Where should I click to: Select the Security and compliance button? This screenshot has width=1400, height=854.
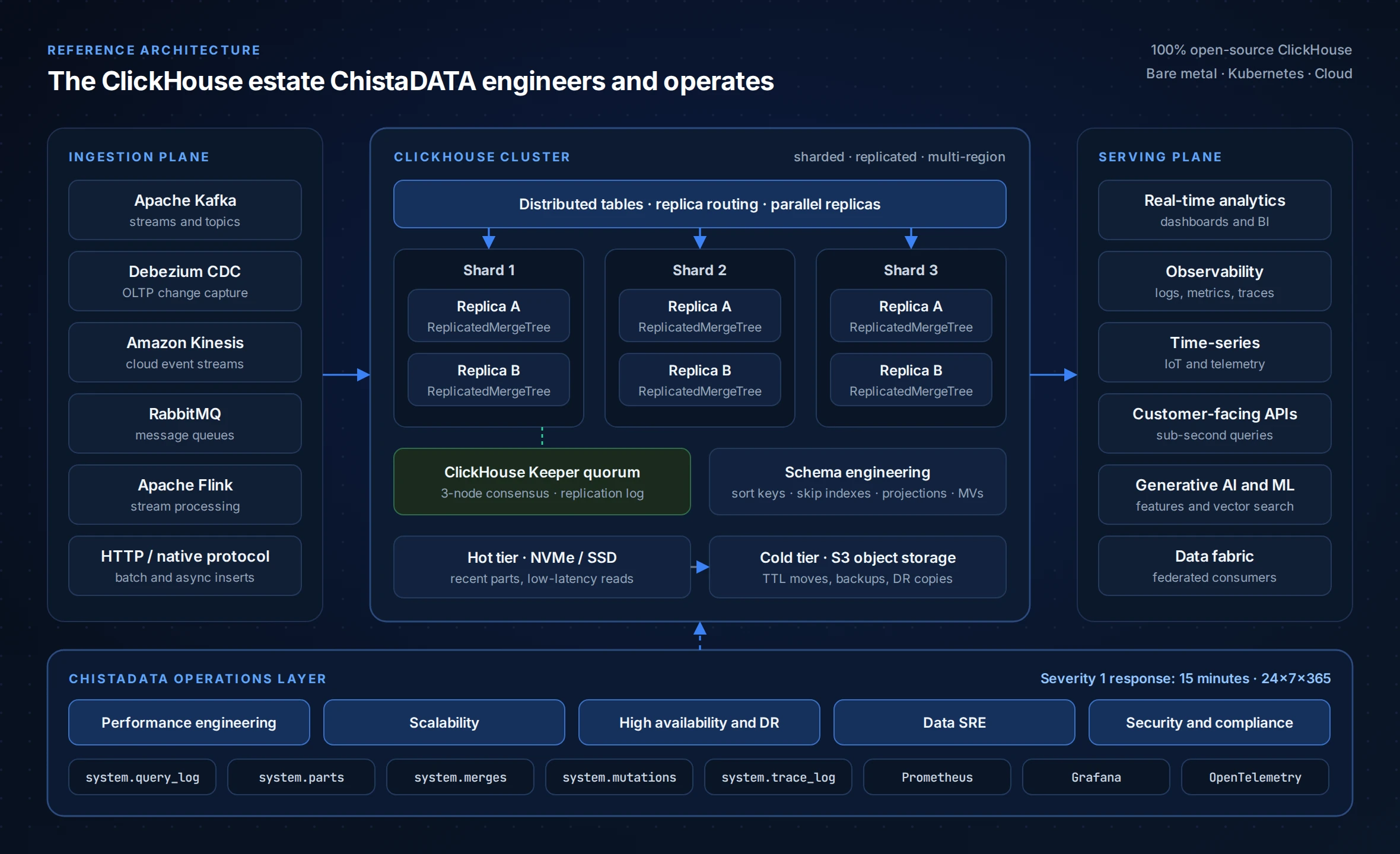point(1210,722)
